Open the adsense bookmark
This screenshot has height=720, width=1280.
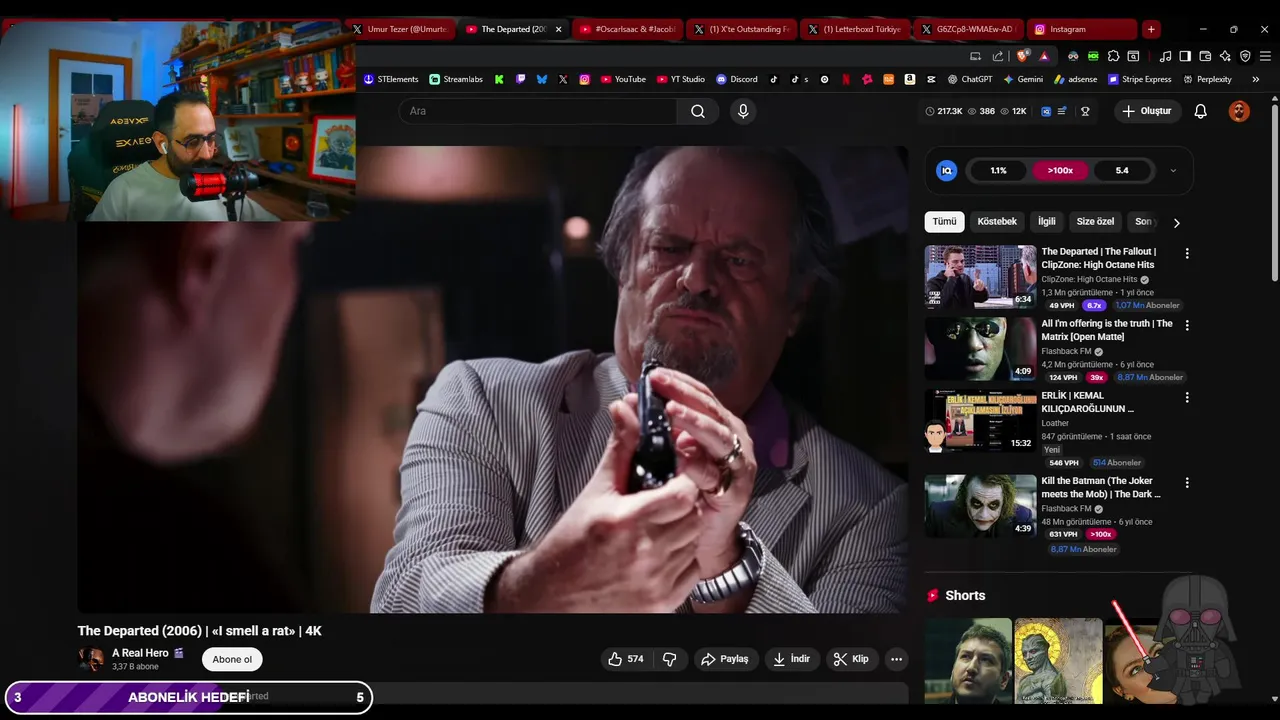pos(1075,79)
